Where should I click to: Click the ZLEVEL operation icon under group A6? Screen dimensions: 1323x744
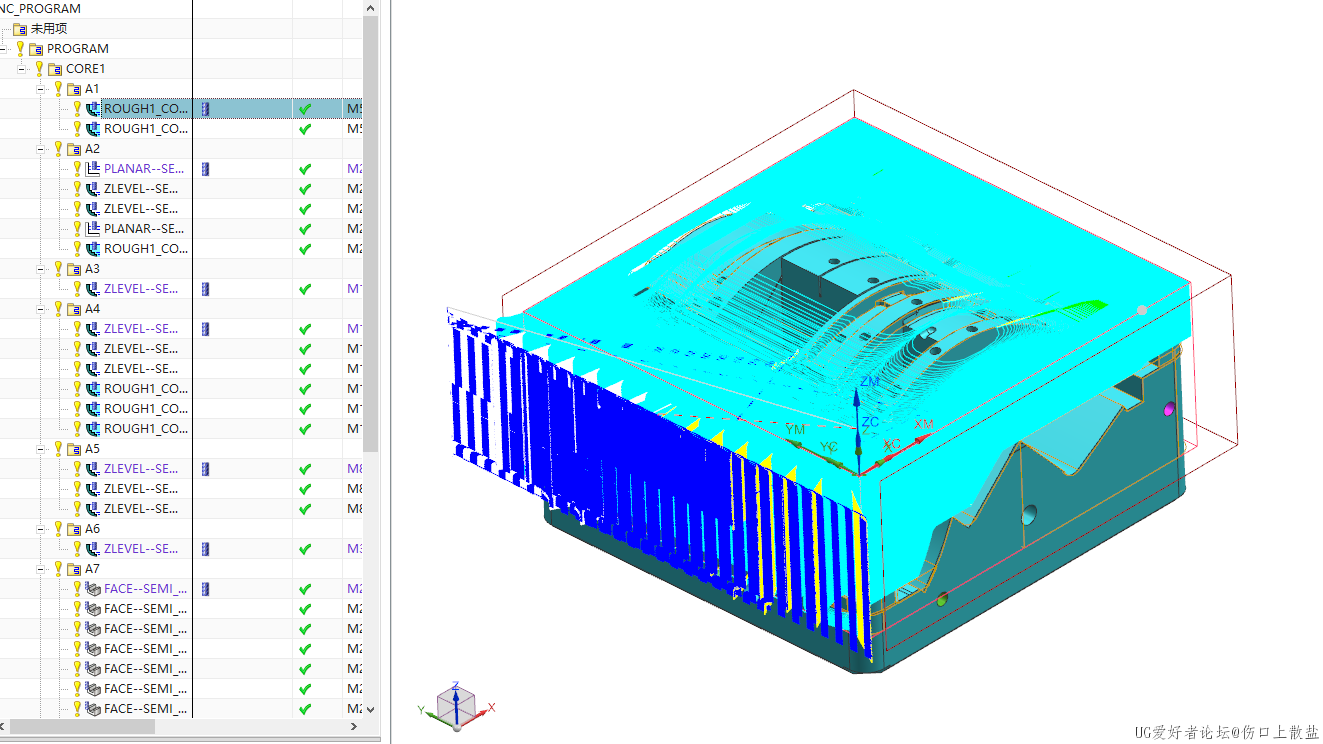click(x=94, y=549)
